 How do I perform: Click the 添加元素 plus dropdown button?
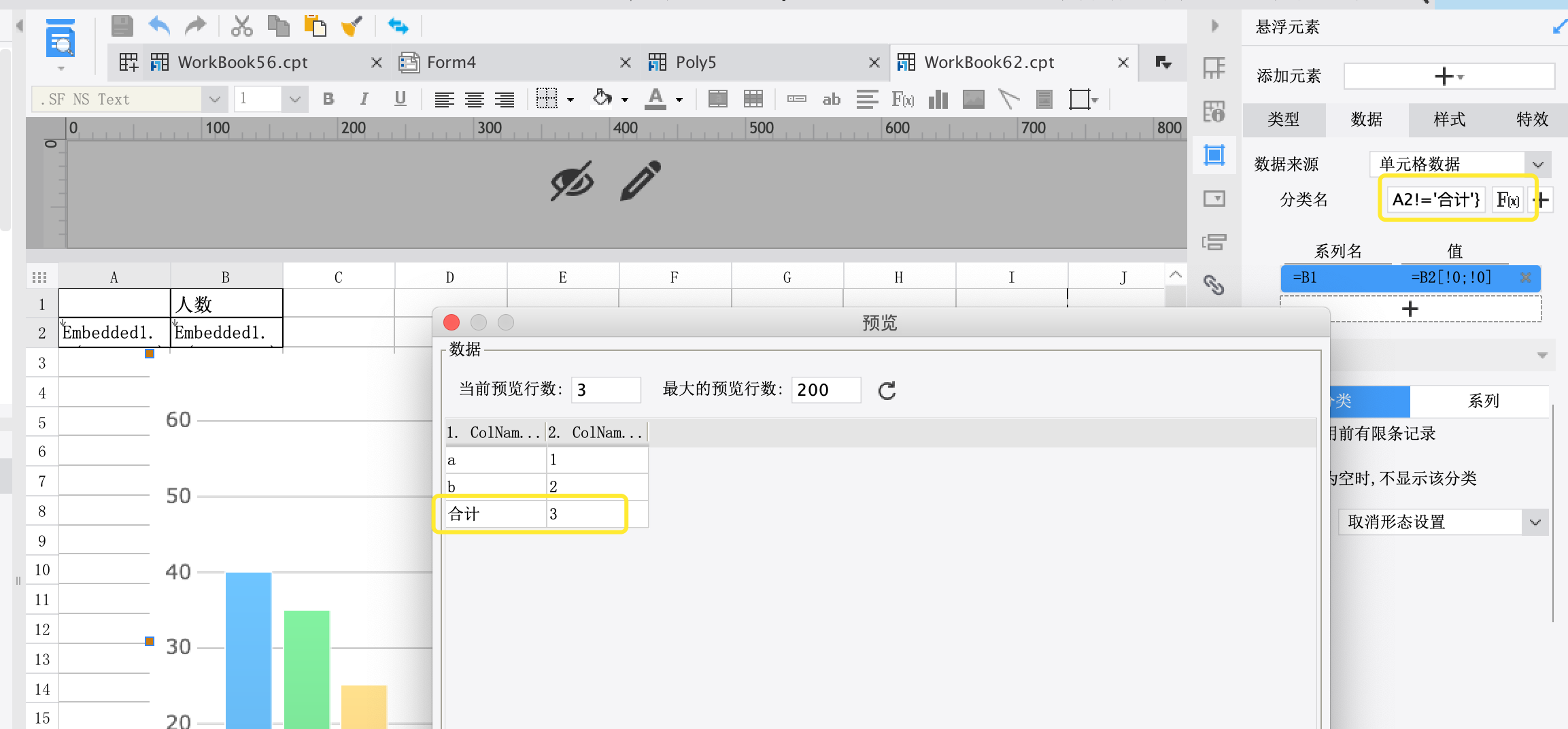point(1449,76)
